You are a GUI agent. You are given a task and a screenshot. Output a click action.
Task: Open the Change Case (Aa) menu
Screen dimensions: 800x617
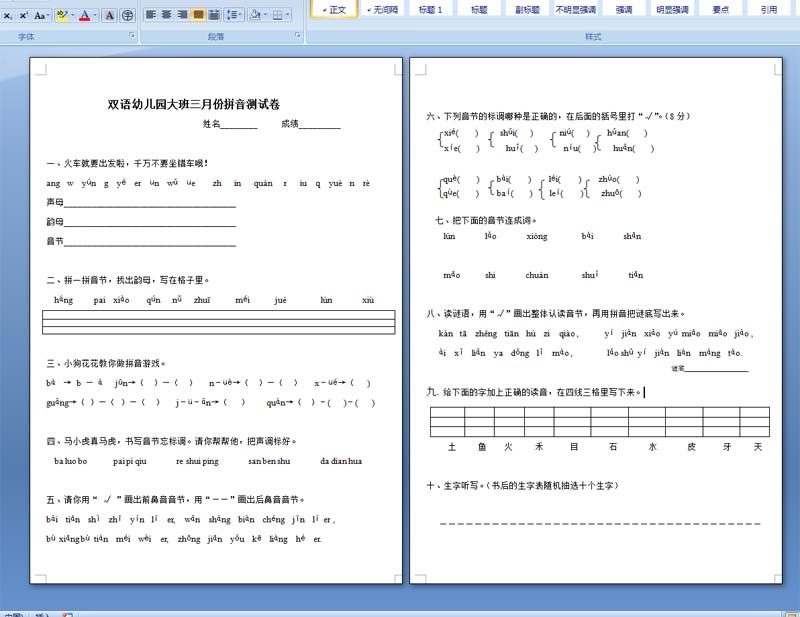tap(41, 16)
